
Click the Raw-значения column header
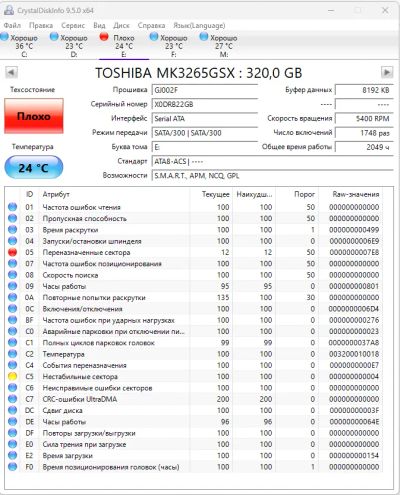[356, 194]
